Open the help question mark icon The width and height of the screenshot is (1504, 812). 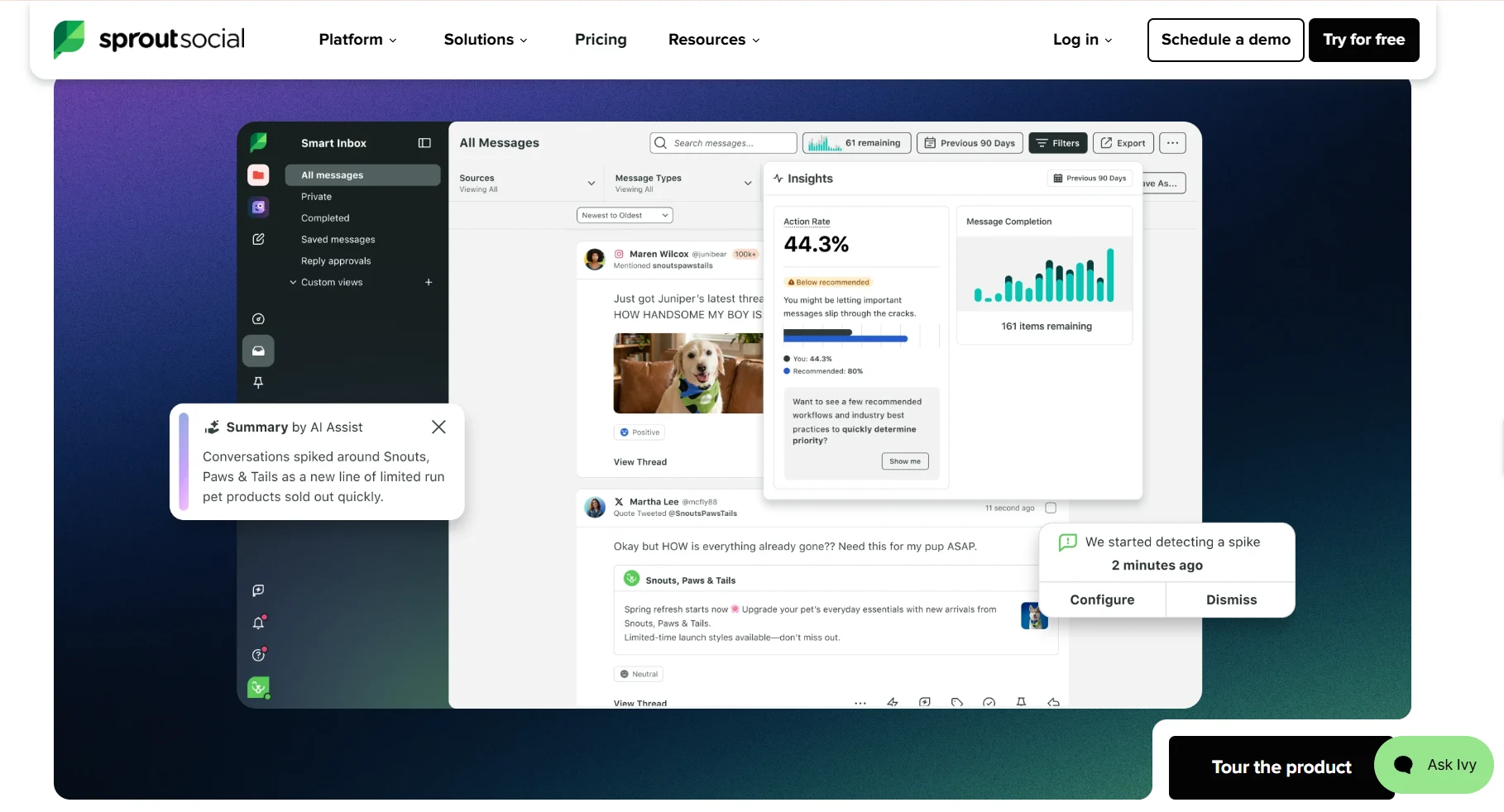(x=259, y=655)
